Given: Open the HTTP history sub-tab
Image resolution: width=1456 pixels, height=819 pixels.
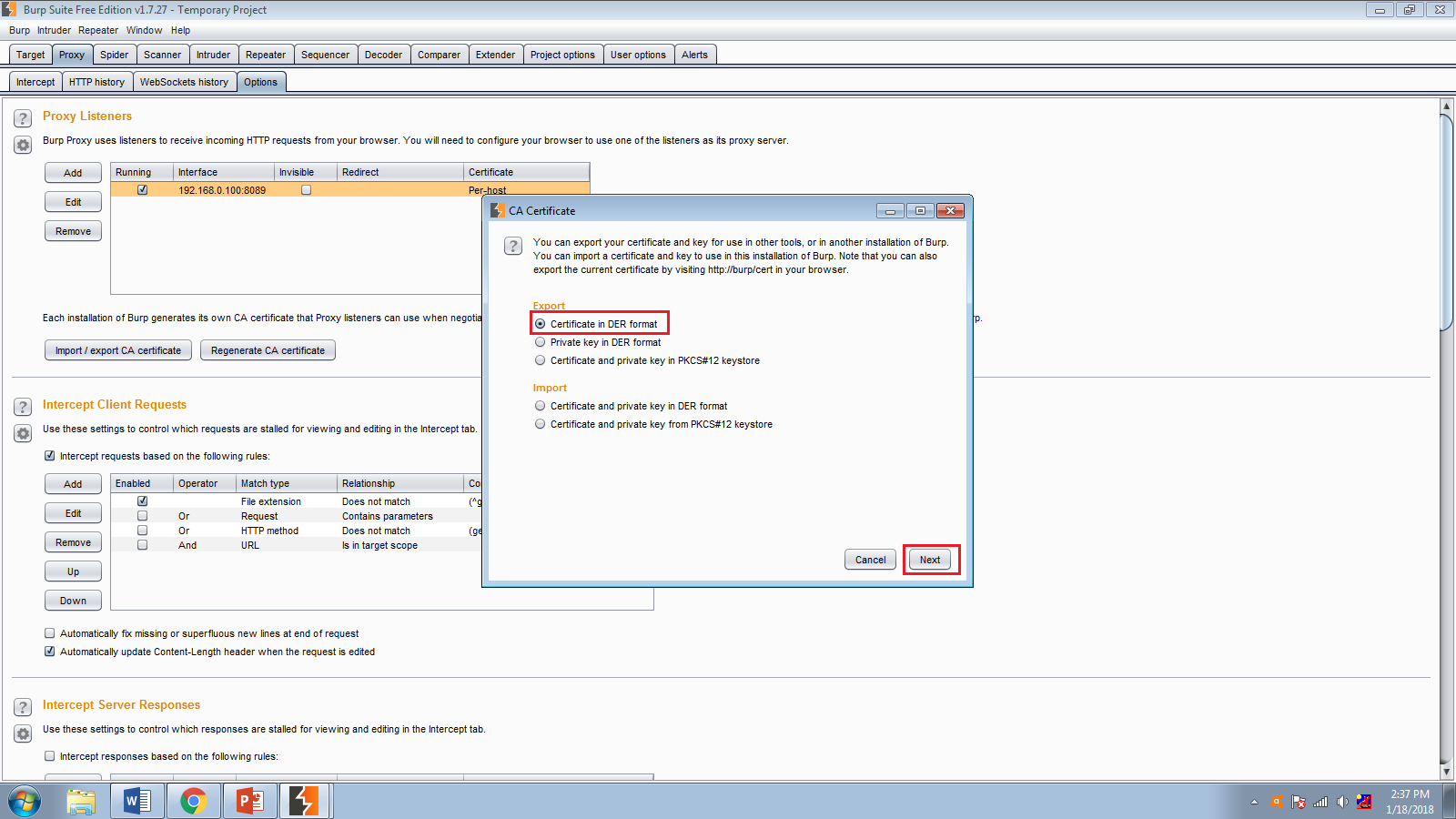Looking at the screenshot, I should 96,82.
